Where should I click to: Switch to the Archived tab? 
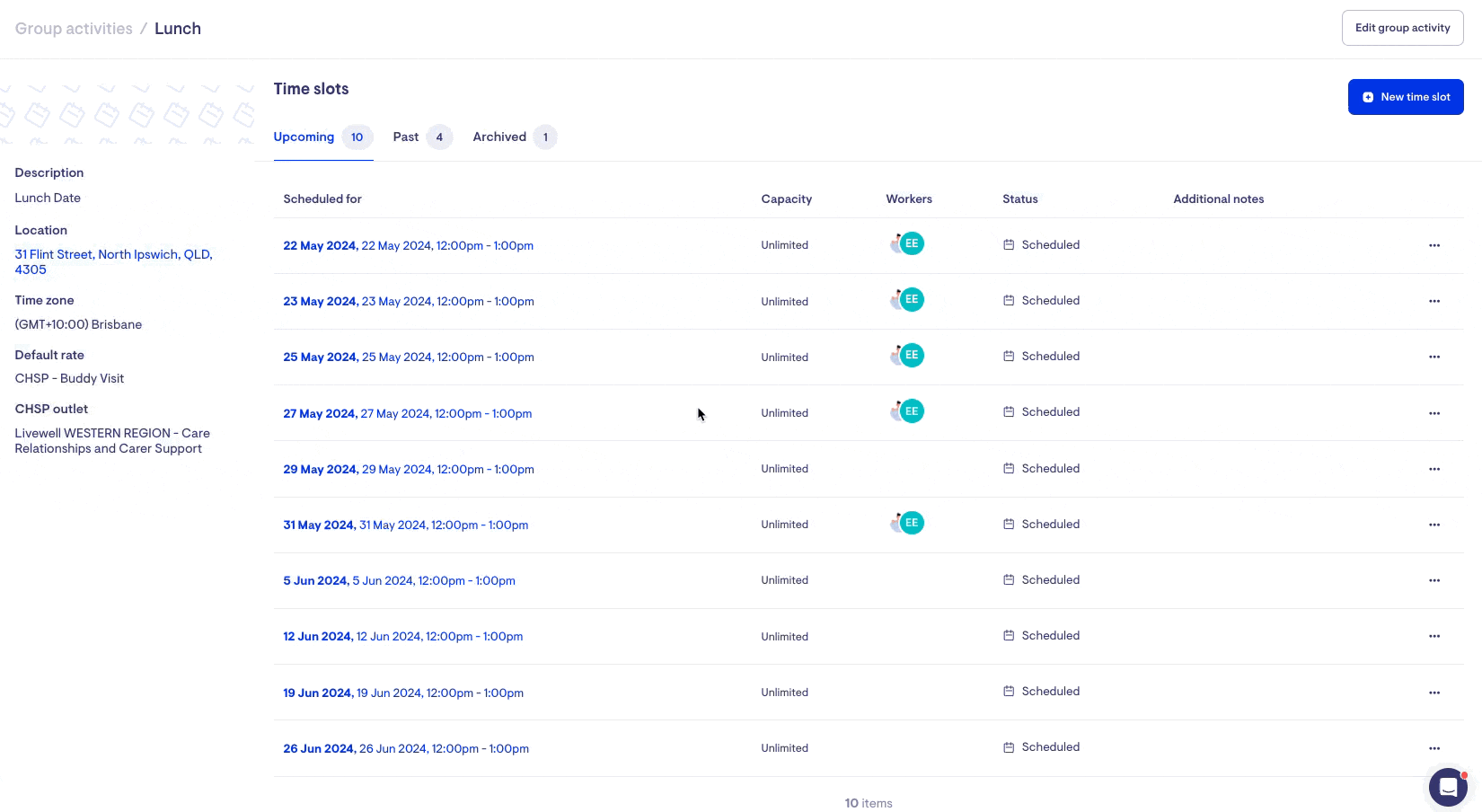pos(499,137)
